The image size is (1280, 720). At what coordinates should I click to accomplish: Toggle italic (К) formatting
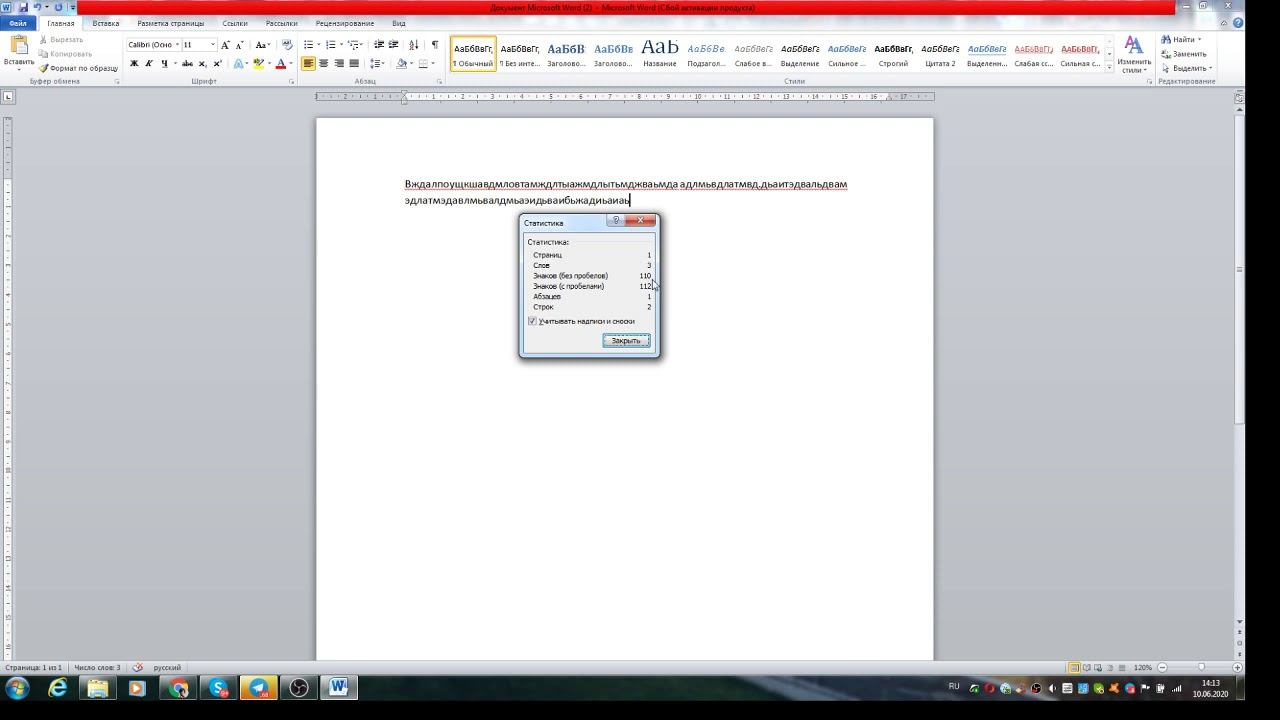[x=149, y=64]
